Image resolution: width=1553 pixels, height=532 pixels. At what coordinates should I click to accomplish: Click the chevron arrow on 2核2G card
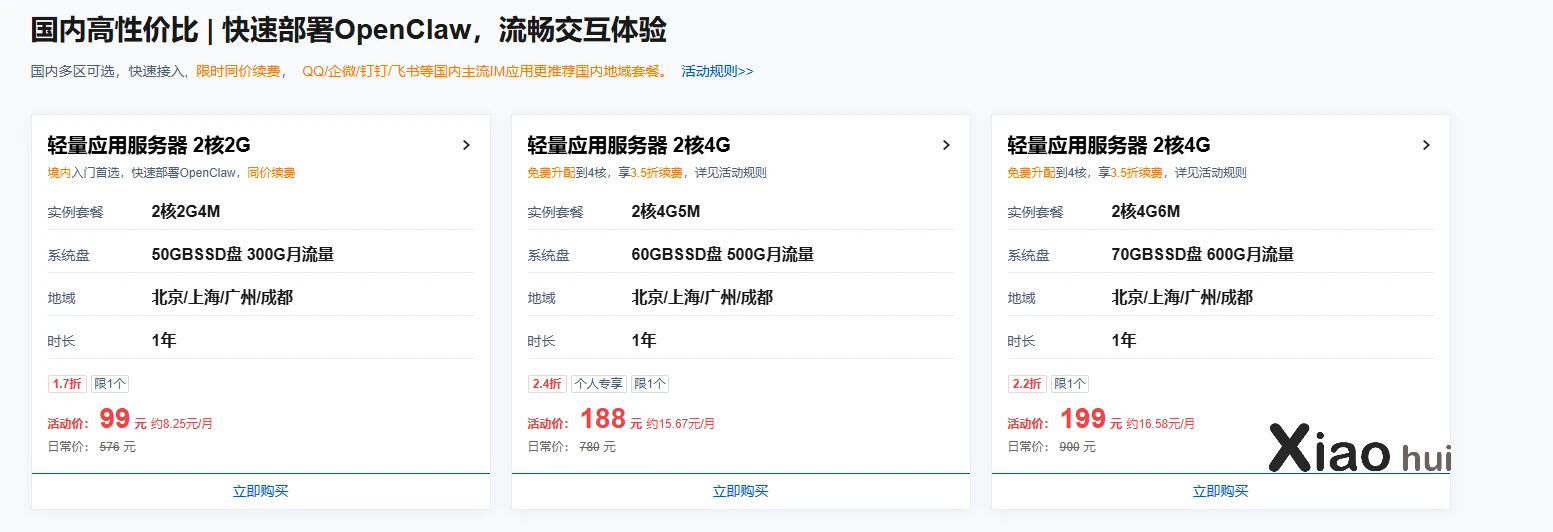(x=466, y=146)
